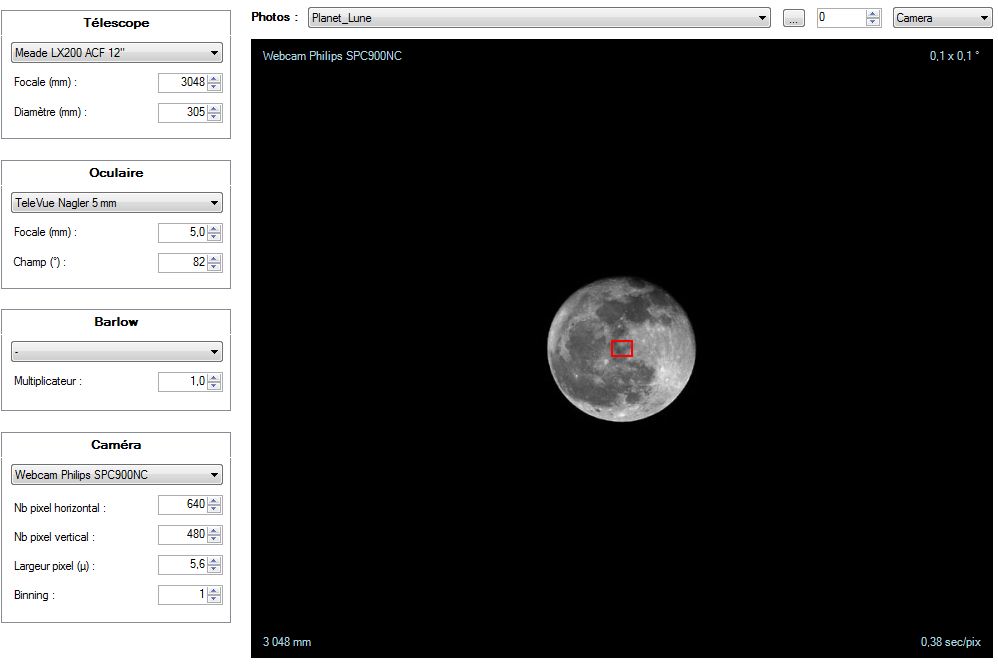The height and width of the screenshot is (667, 998).
Task: Increase the Largeur pixel value
Action: point(214,561)
